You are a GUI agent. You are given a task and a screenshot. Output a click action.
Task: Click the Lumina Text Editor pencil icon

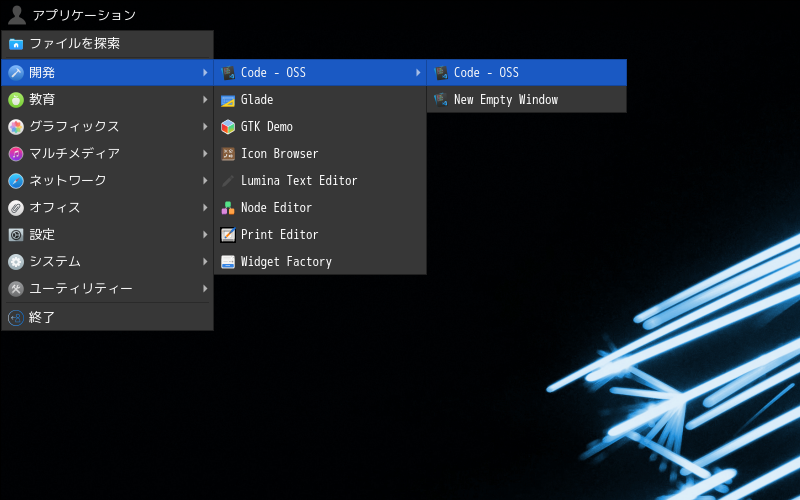(228, 181)
